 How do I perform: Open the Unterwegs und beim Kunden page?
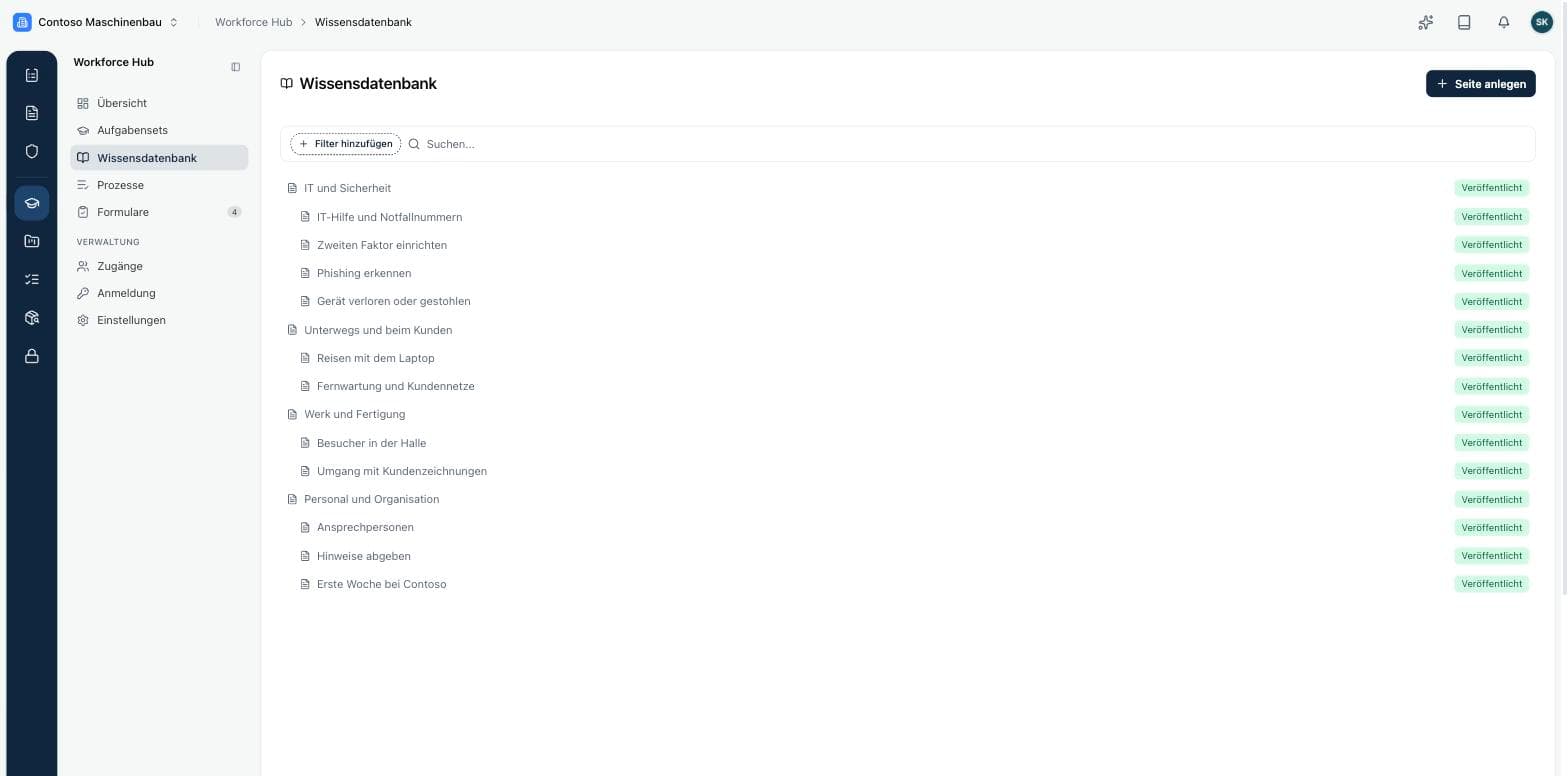[x=378, y=330]
